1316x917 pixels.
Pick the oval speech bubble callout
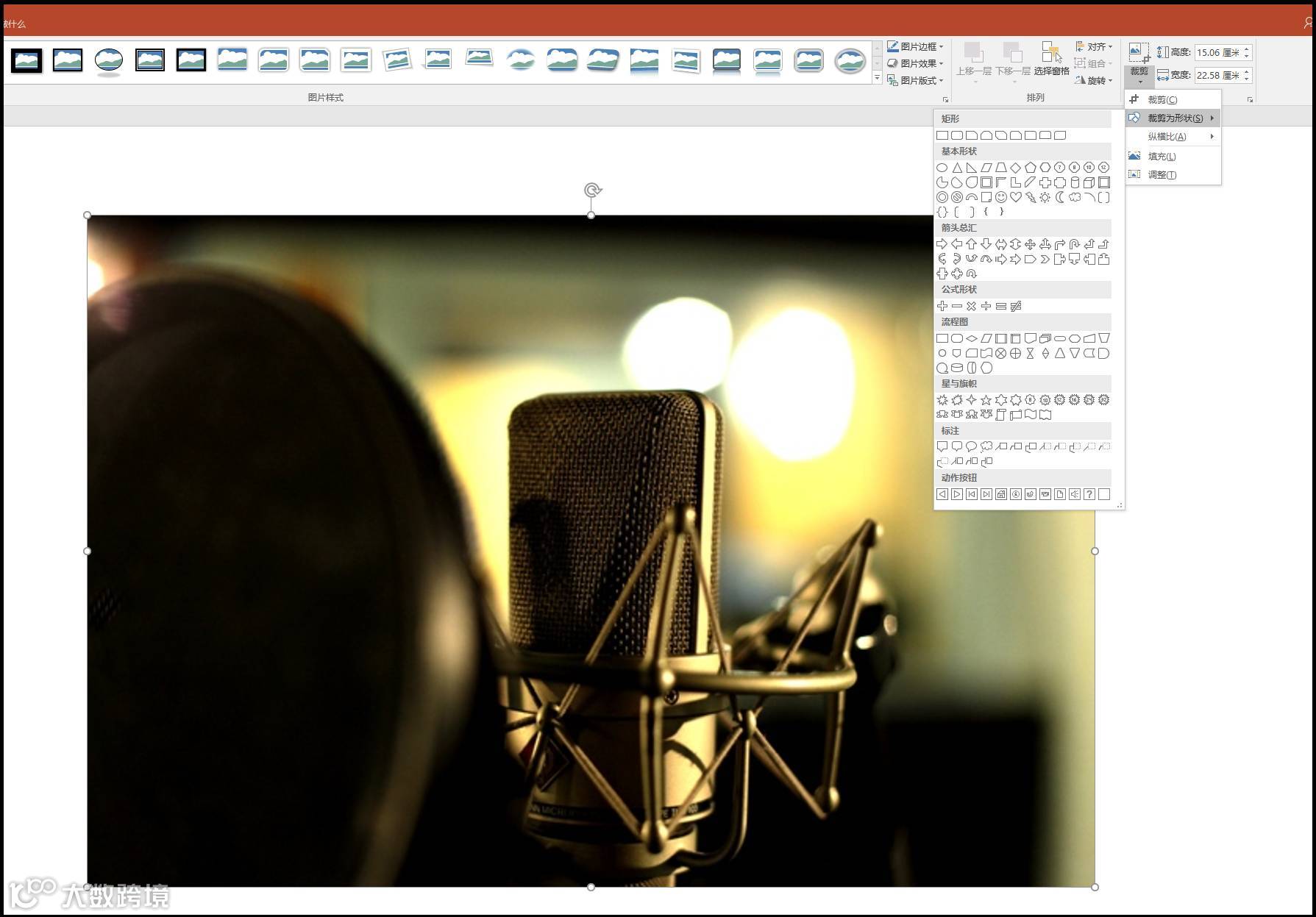[x=972, y=446]
